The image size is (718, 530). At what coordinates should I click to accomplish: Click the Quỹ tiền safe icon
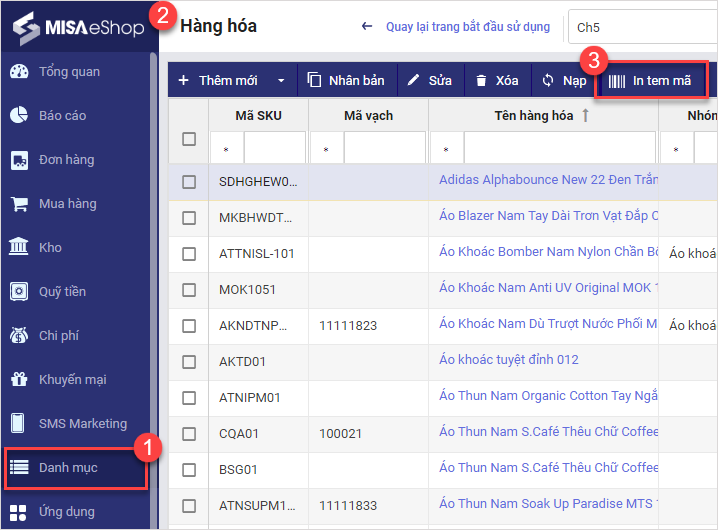19,291
